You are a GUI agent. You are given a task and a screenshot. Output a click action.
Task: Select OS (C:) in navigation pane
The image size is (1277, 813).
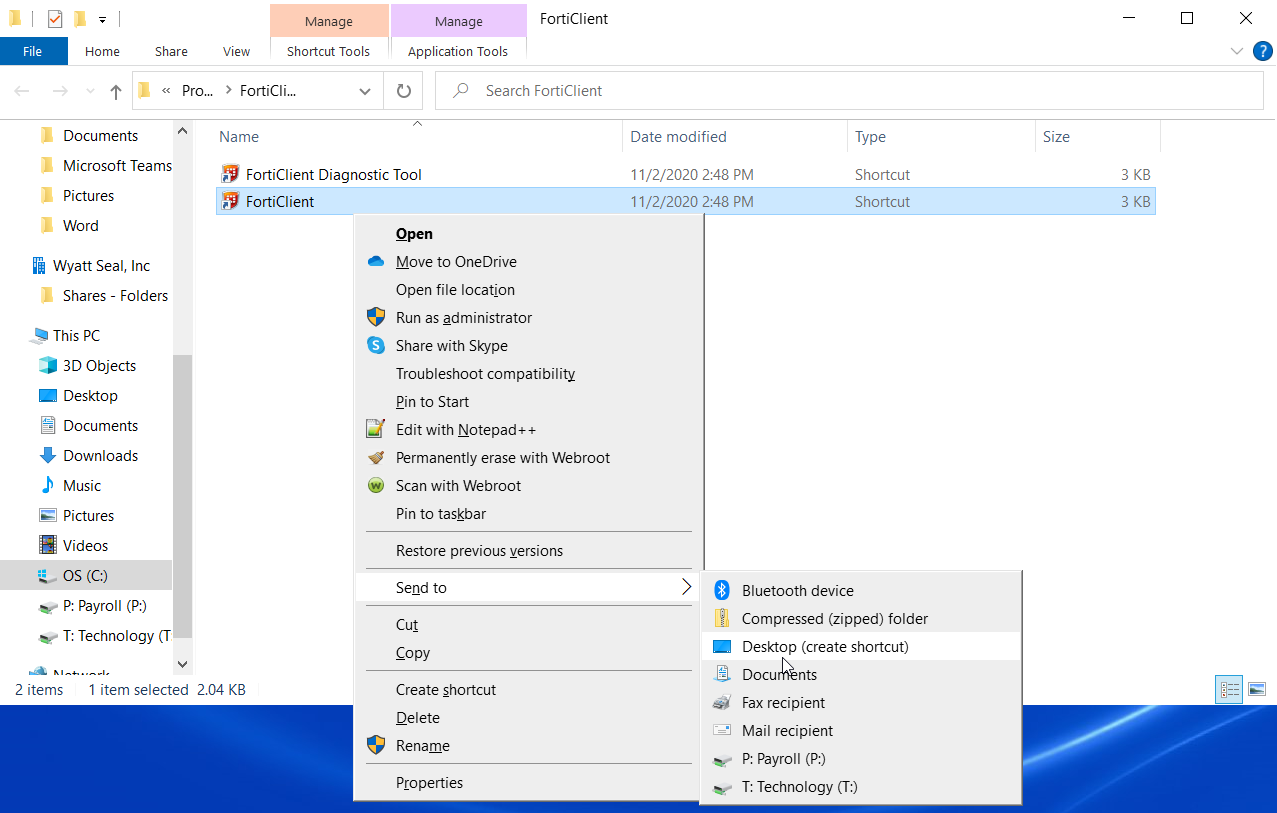pyautogui.click(x=86, y=576)
